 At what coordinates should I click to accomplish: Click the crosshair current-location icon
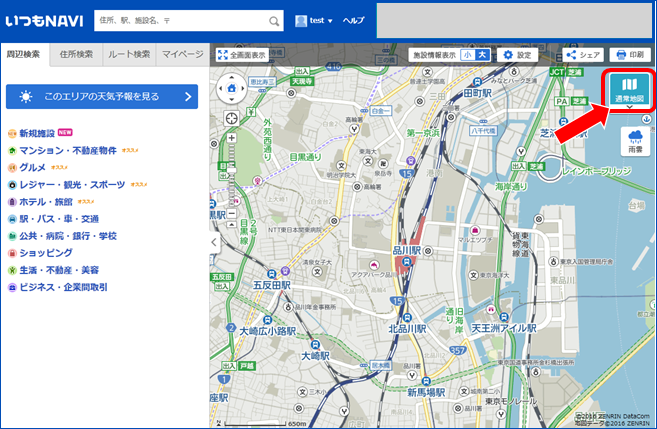click(231, 119)
